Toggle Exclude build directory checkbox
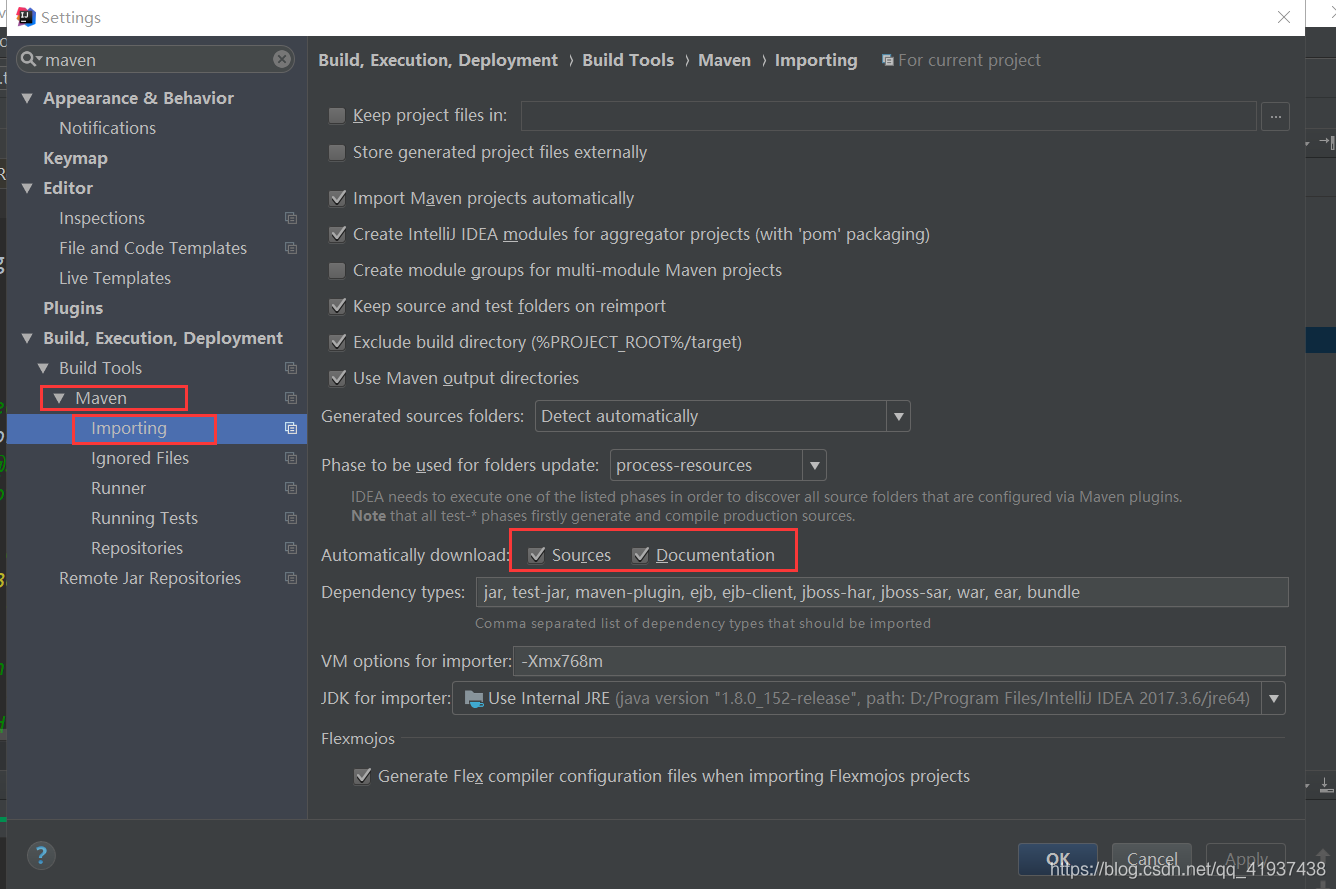This screenshot has width=1336, height=889. coord(337,342)
